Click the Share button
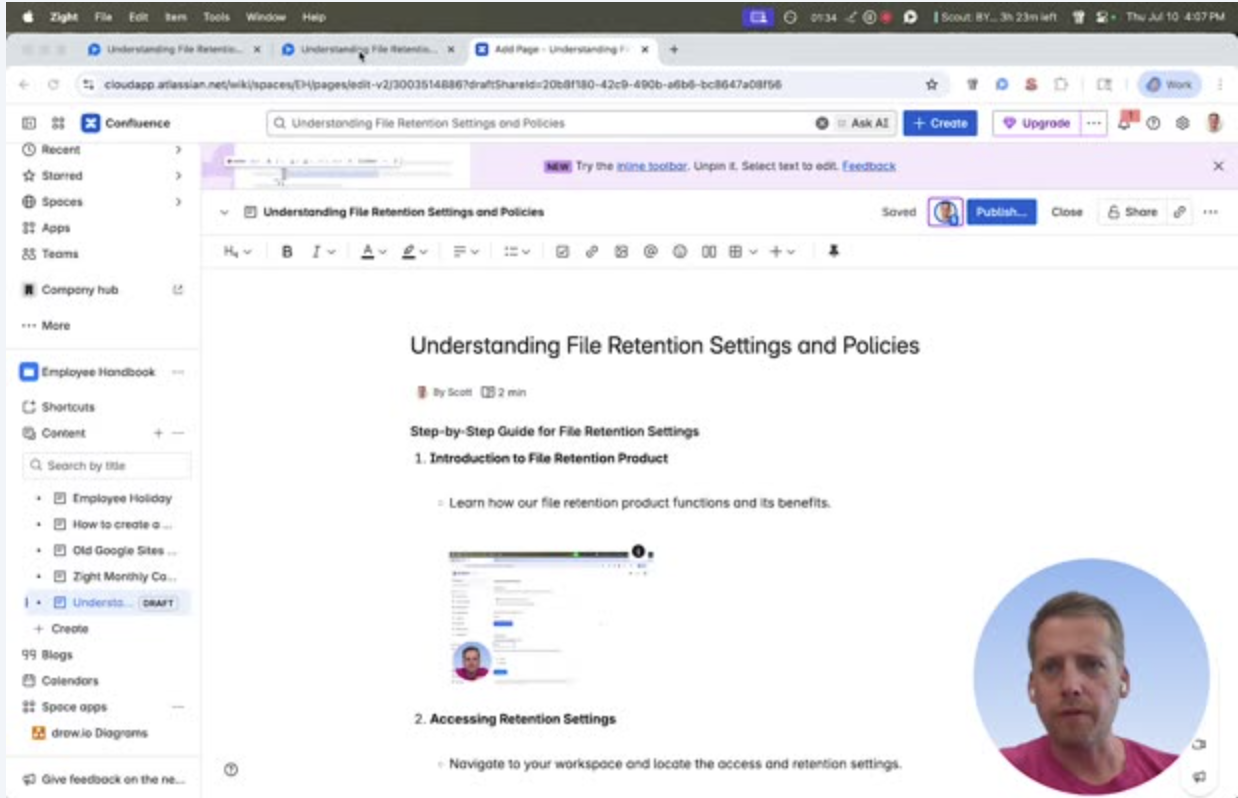 click(x=1132, y=212)
